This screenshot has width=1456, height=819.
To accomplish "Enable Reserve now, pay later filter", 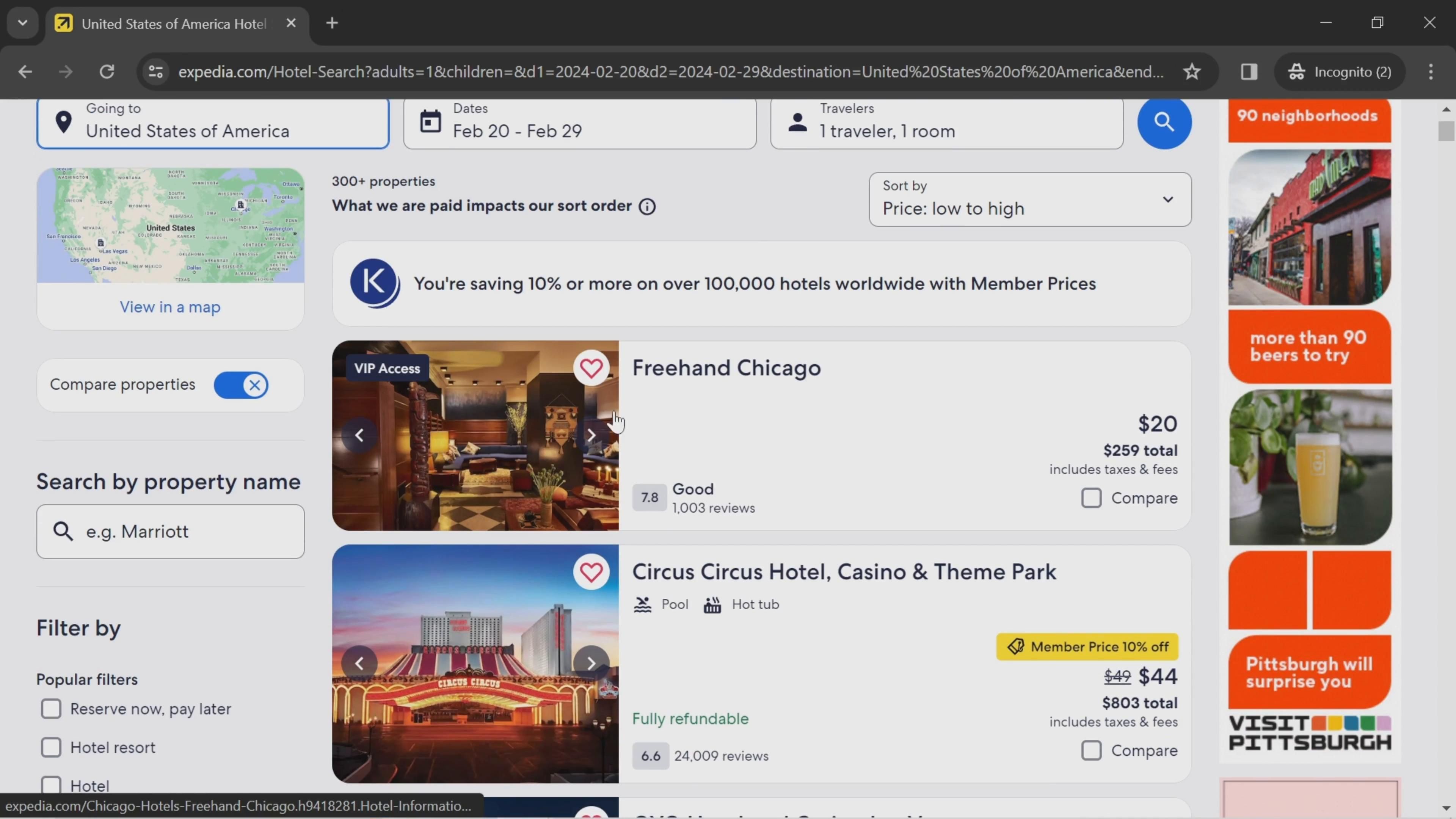I will 51,709.
